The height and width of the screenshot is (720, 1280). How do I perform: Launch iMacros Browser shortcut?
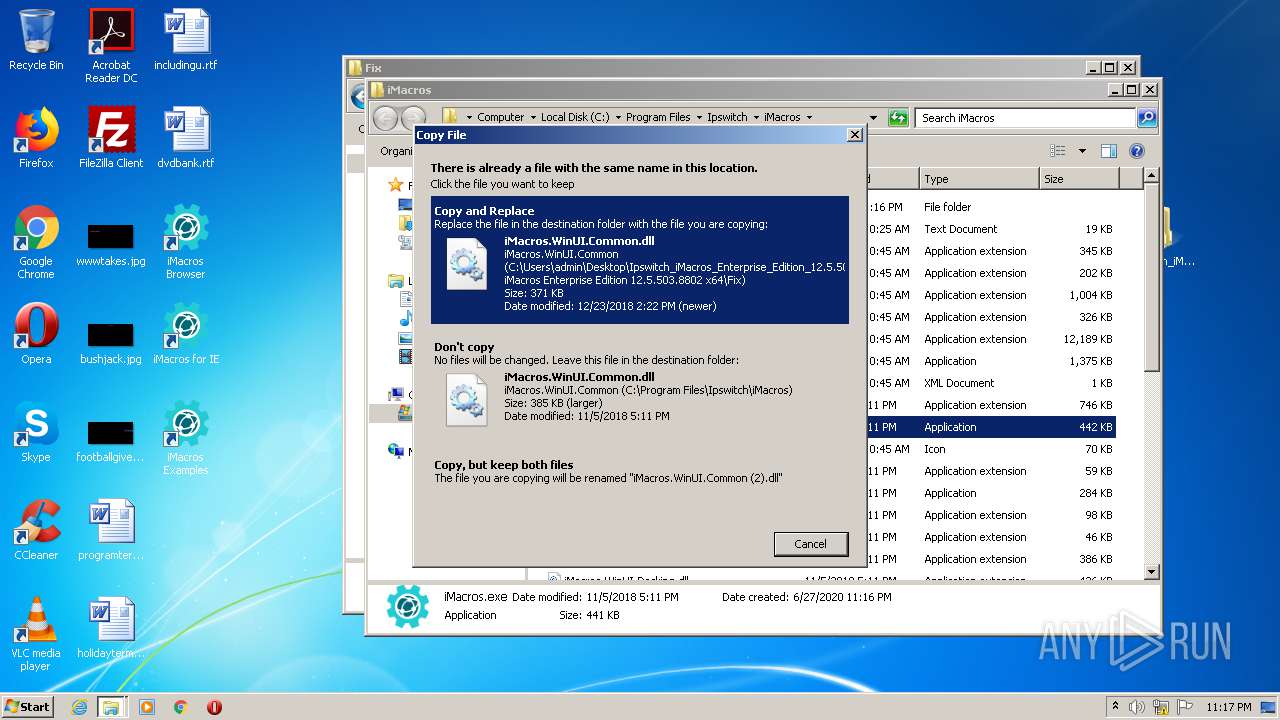point(186,242)
